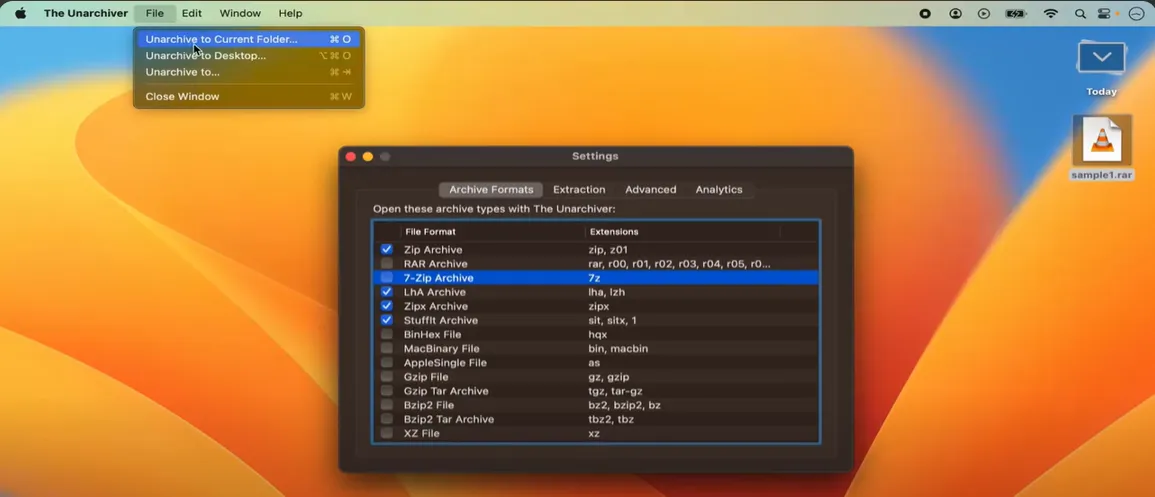Open Control Center
The width and height of the screenshot is (1155, 497).
(x=1103, y=13)
